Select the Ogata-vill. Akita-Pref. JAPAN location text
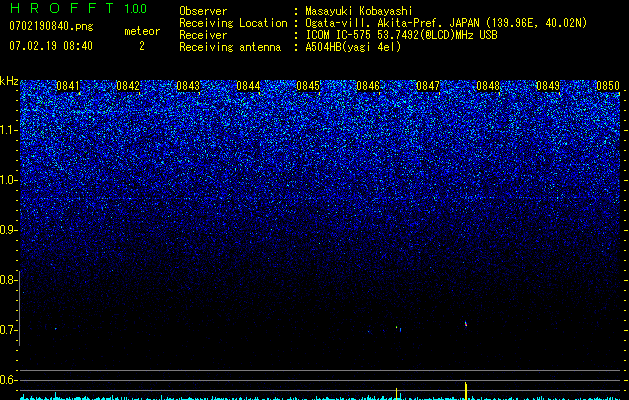Screen dimensions: 629x400 click(446, 23)
